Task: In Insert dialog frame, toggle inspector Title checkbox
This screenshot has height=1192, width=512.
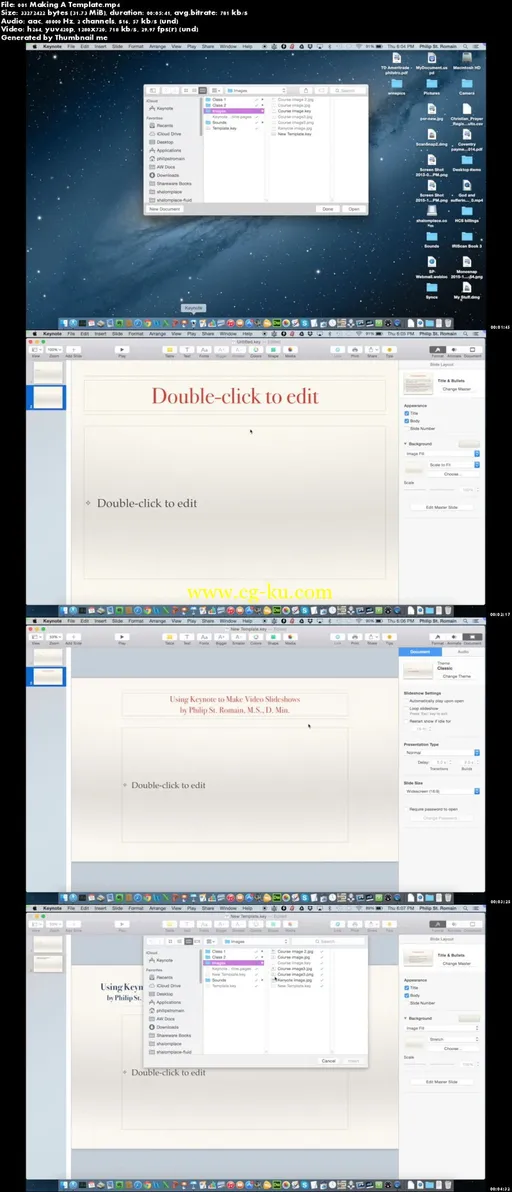Action: click(407, 988)
